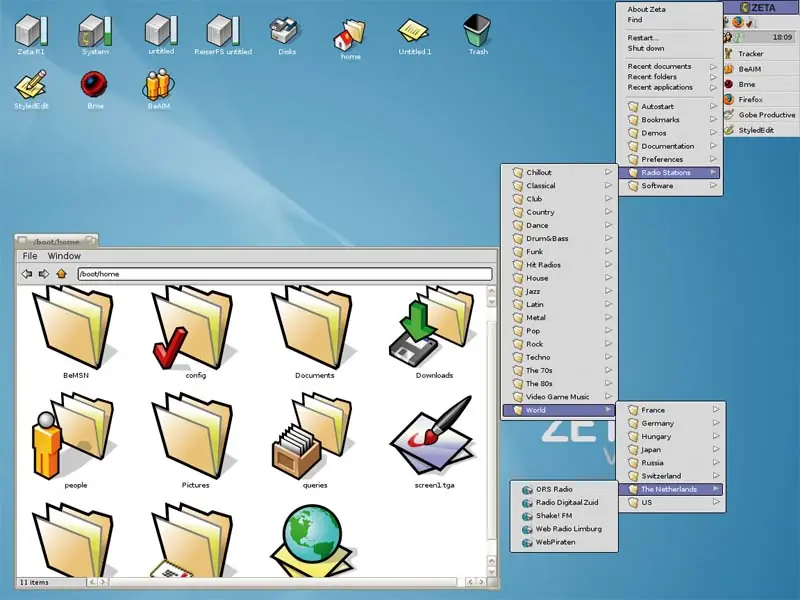Expand the US stations submenu
Viewport: 800px width, 600px height.
[x=670, y=503]
